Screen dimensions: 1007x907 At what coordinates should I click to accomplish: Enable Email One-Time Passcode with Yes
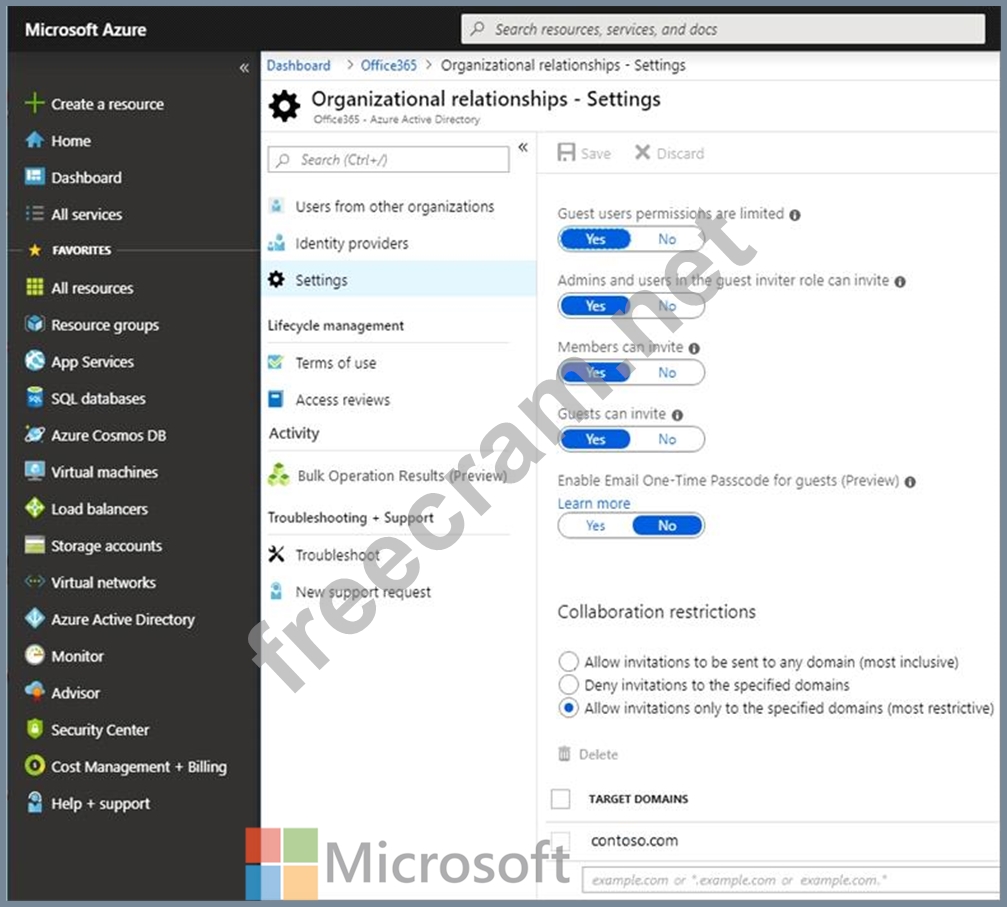coord(596,526)
